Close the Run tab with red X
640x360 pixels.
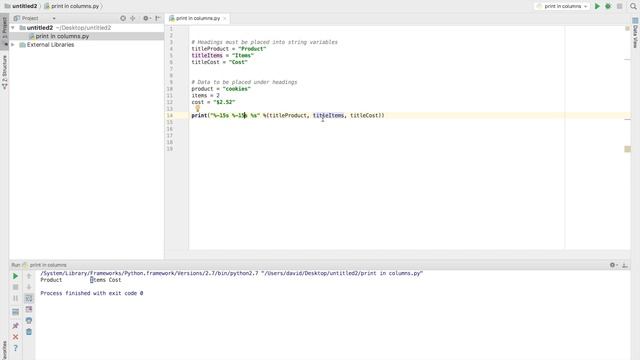click(x=15, y=337)
